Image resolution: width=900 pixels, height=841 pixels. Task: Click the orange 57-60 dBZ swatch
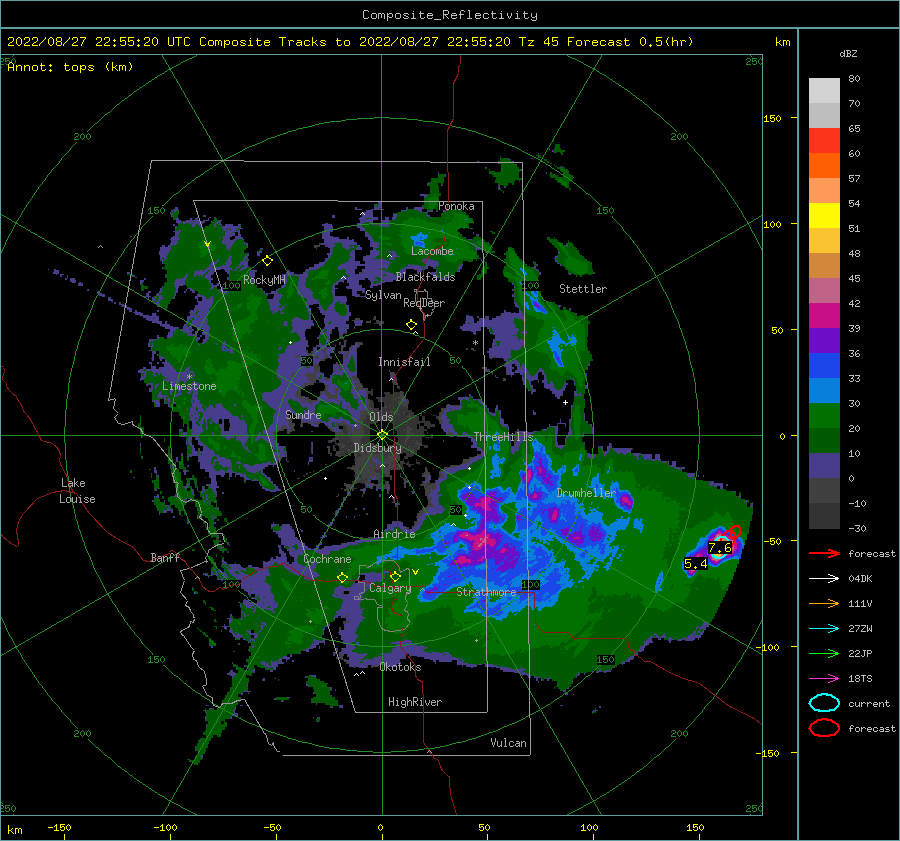pyautogui.click(x=824, y=166)
